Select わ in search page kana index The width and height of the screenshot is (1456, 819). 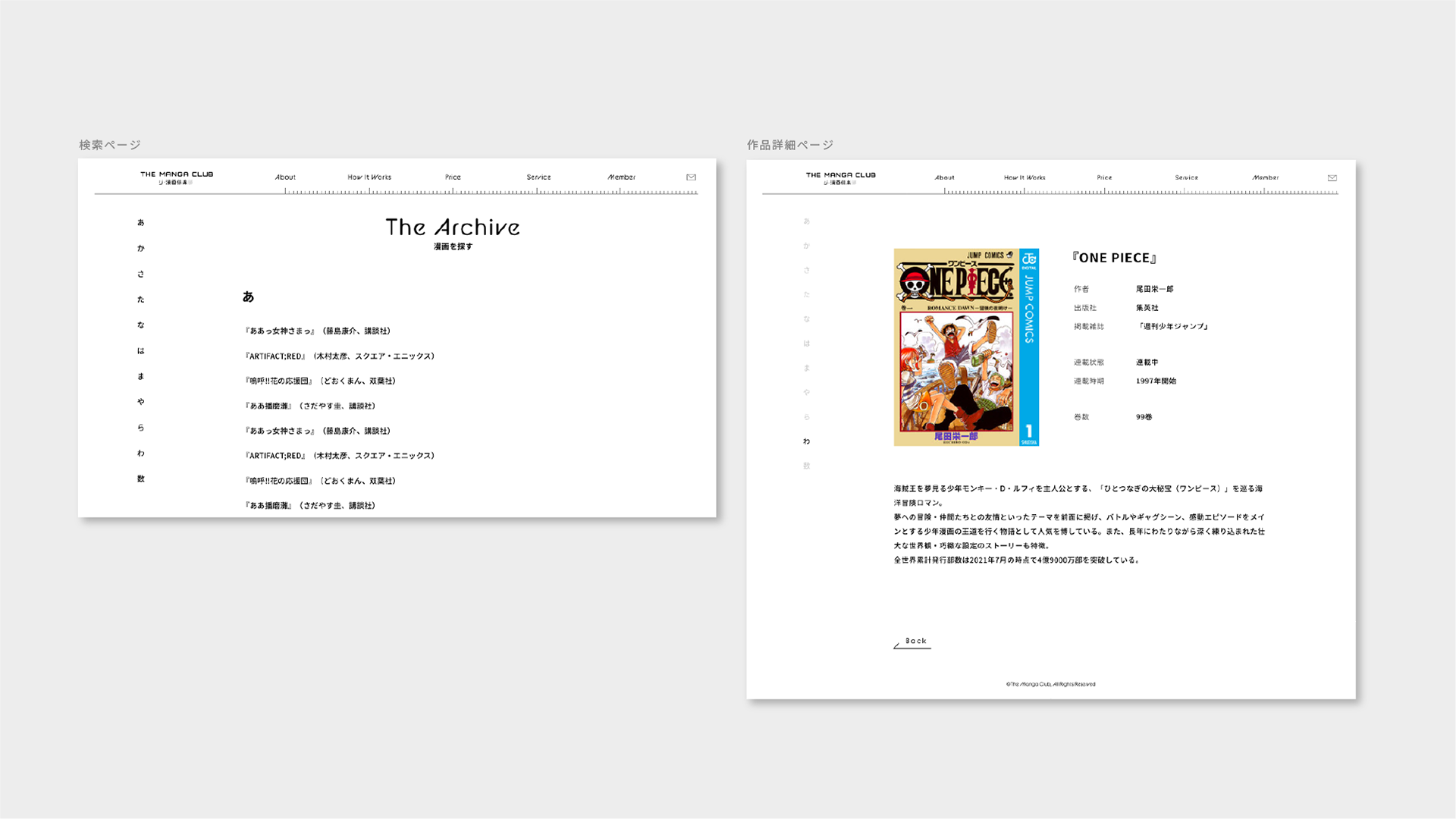pos(141,453)
